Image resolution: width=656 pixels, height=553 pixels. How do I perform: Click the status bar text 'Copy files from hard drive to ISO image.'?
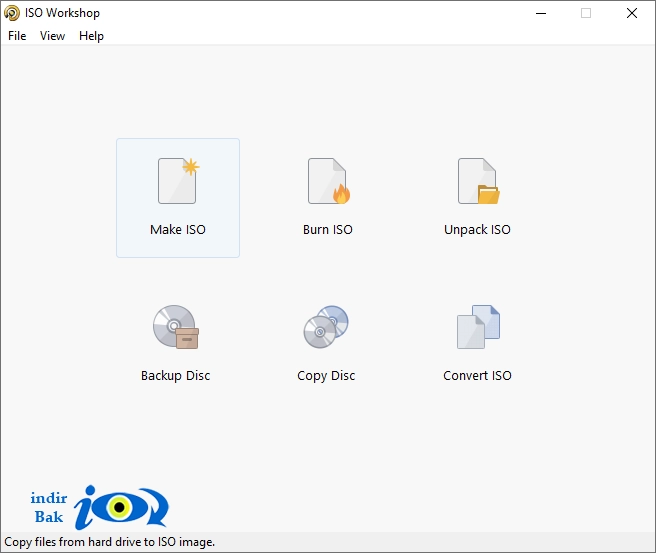110,542
